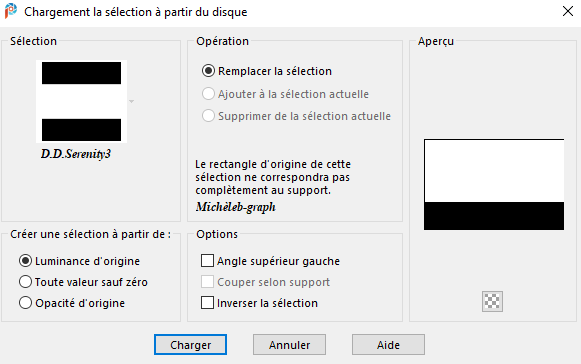The height and width of the screenshot is (364, 581).
Task: Click the Annuler button
Action: [289, 345]
